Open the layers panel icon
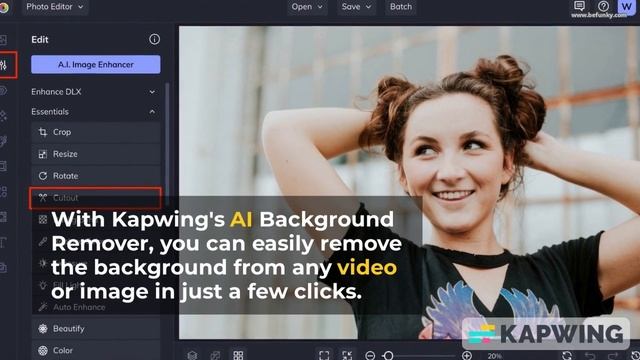Screen dimensions: 640x360 pyautogui.click(x=192, y=355)
